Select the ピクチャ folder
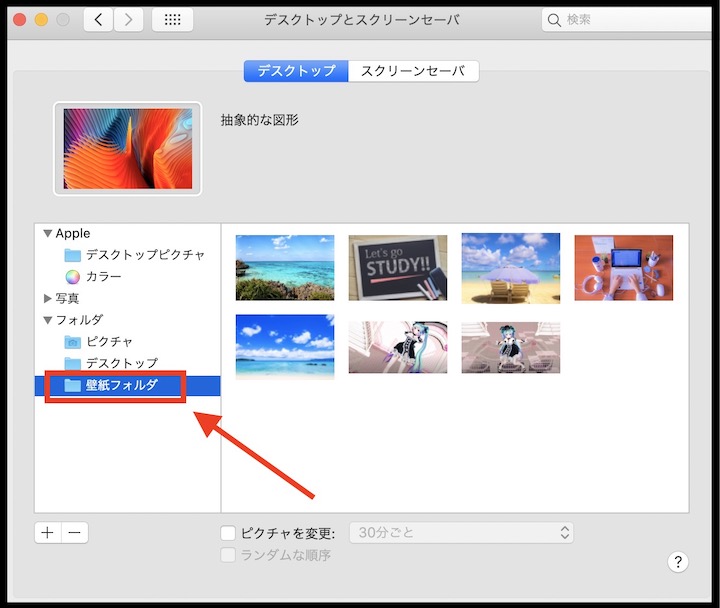Viewport: 720px width, 608px height. 128,342
